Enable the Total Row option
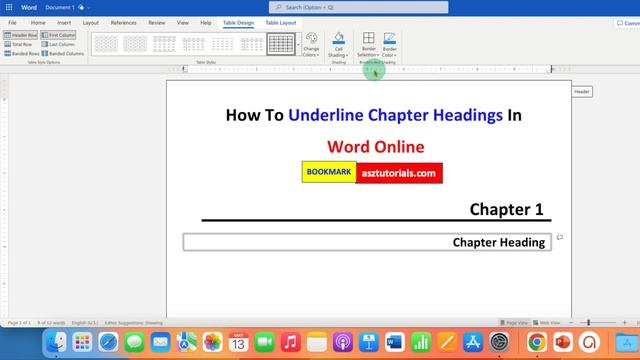 coord(18,44)
